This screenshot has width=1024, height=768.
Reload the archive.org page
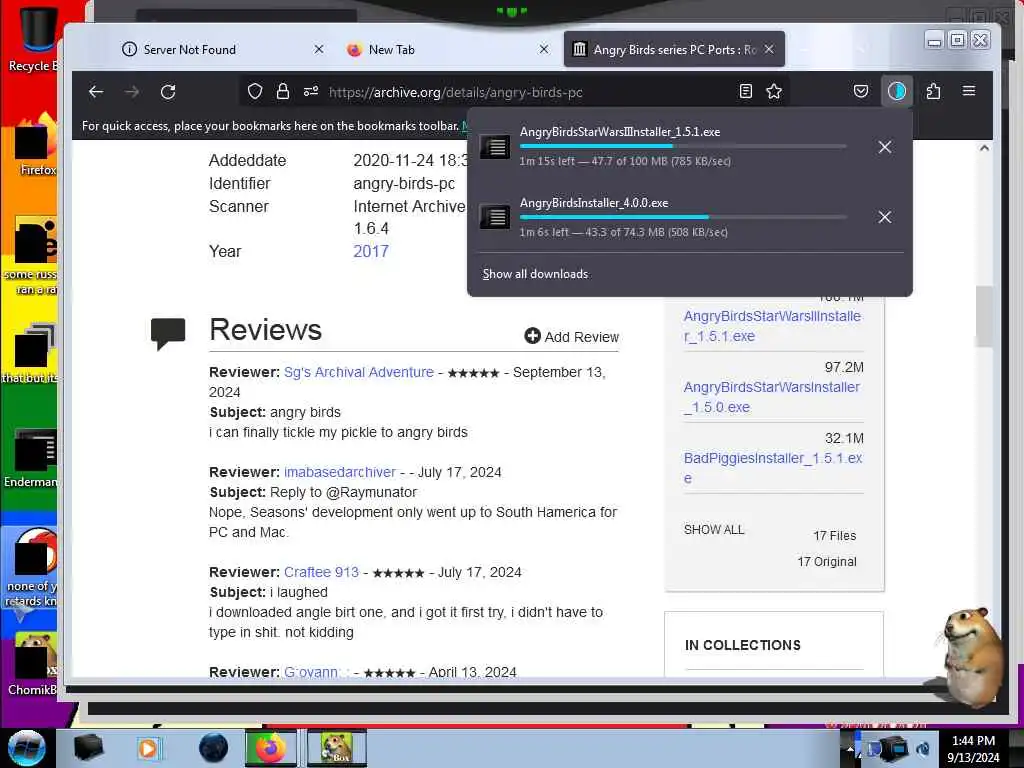coord(168,92)
